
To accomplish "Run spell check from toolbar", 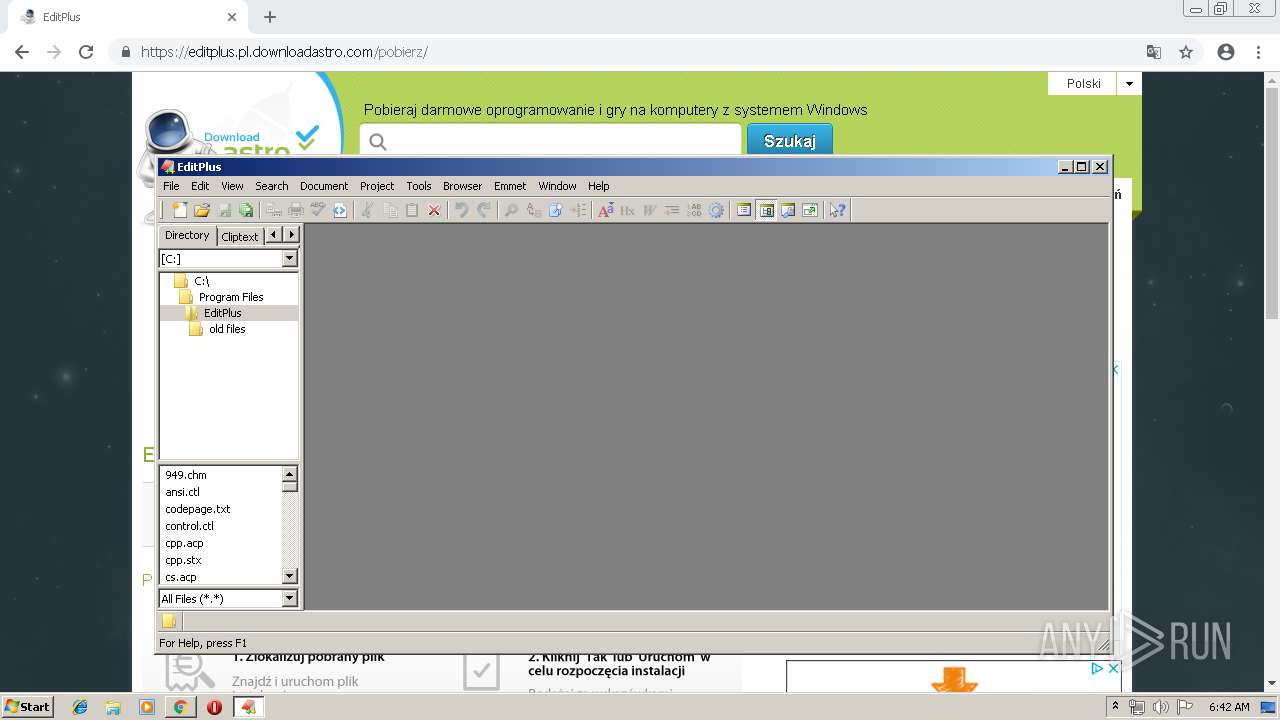I will 318,210.
